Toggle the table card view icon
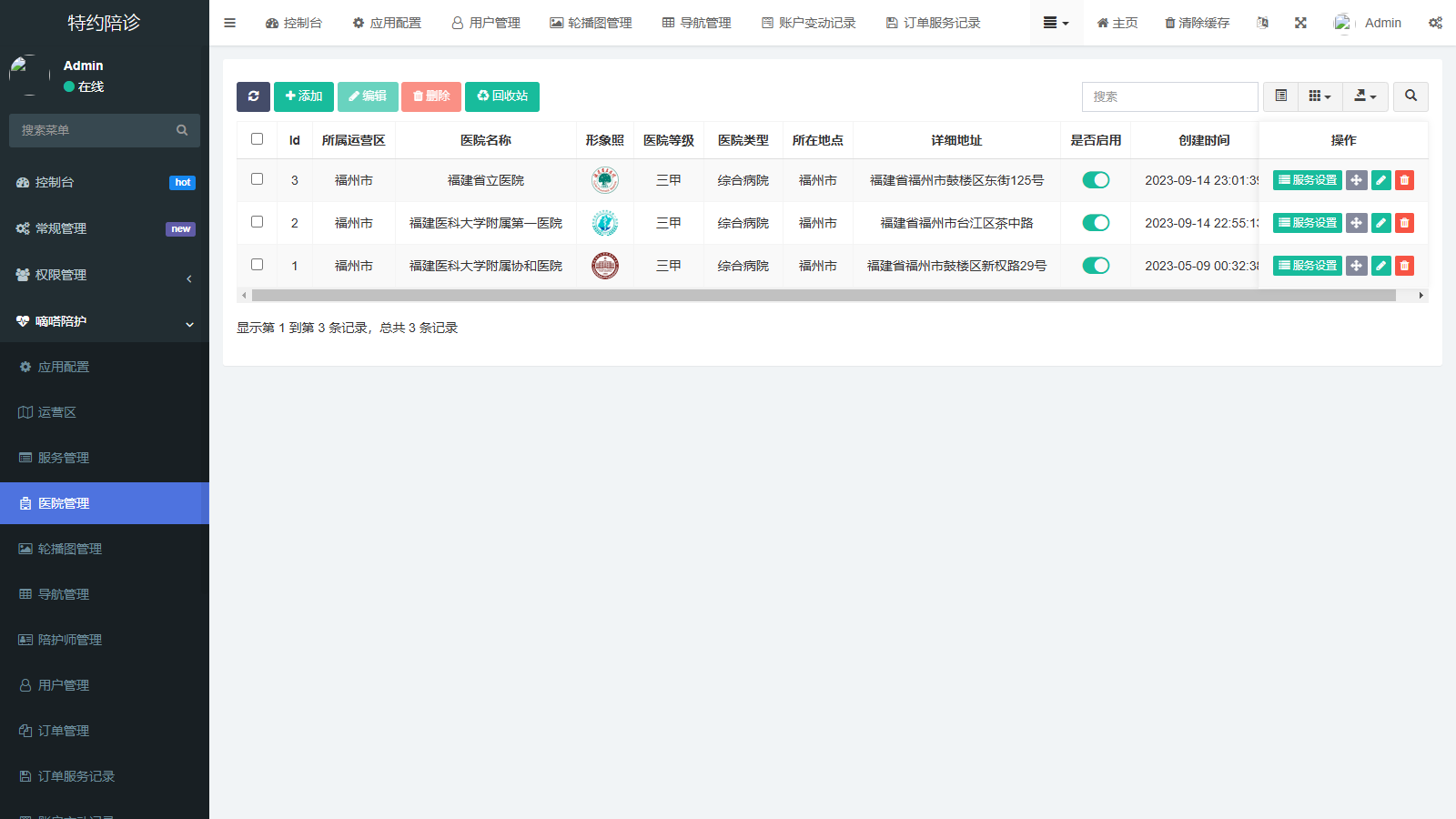The image size is (1456, 819). tap(1280, 96)
